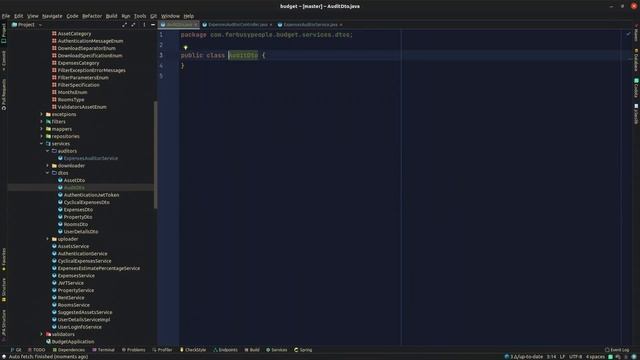Image resolution: width=640 pixels, height=360 pixels.
Task: Click the 3:14 cursor position indicator
Action: tap(551, 357)
